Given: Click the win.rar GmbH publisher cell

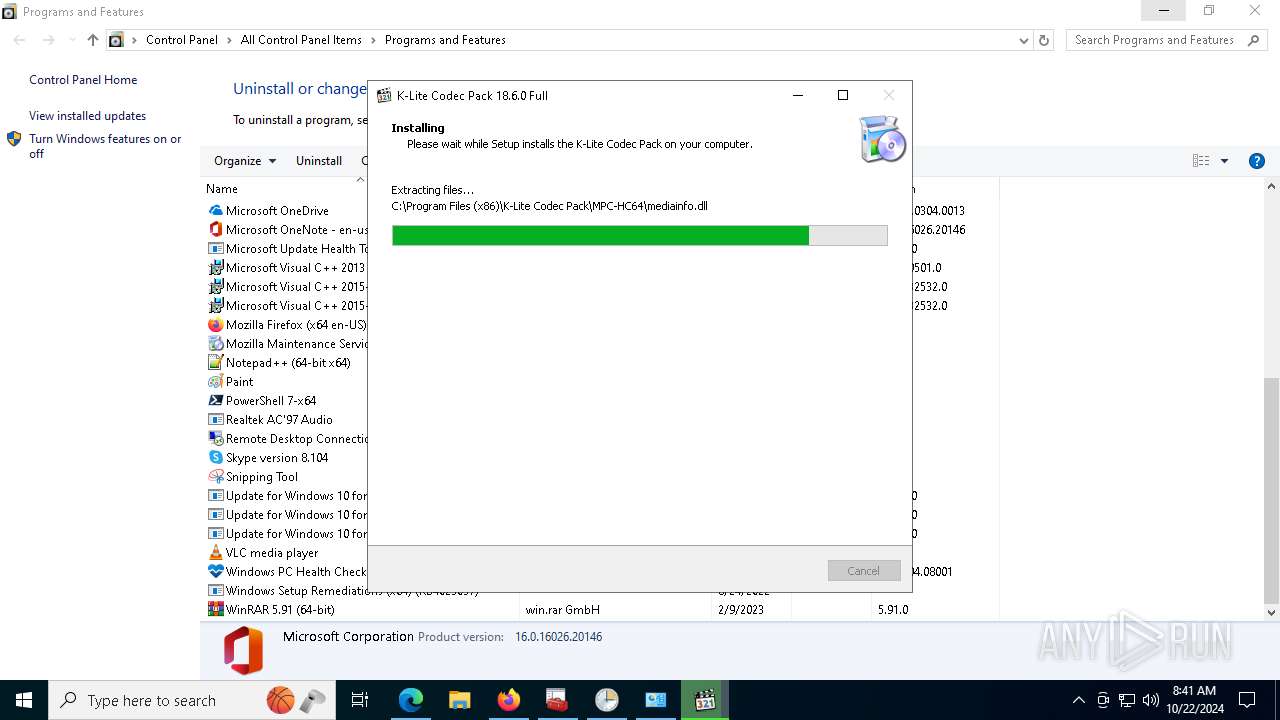Looking at the screenshot, I should (562, 609).
